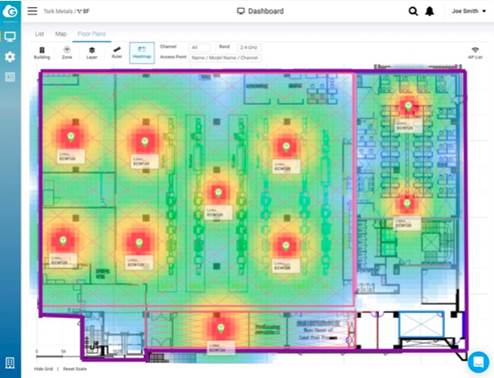The width and height of the screenshot is (494, 378).
Task: Open the AP List panel
Action: click(x=475, y=53)
